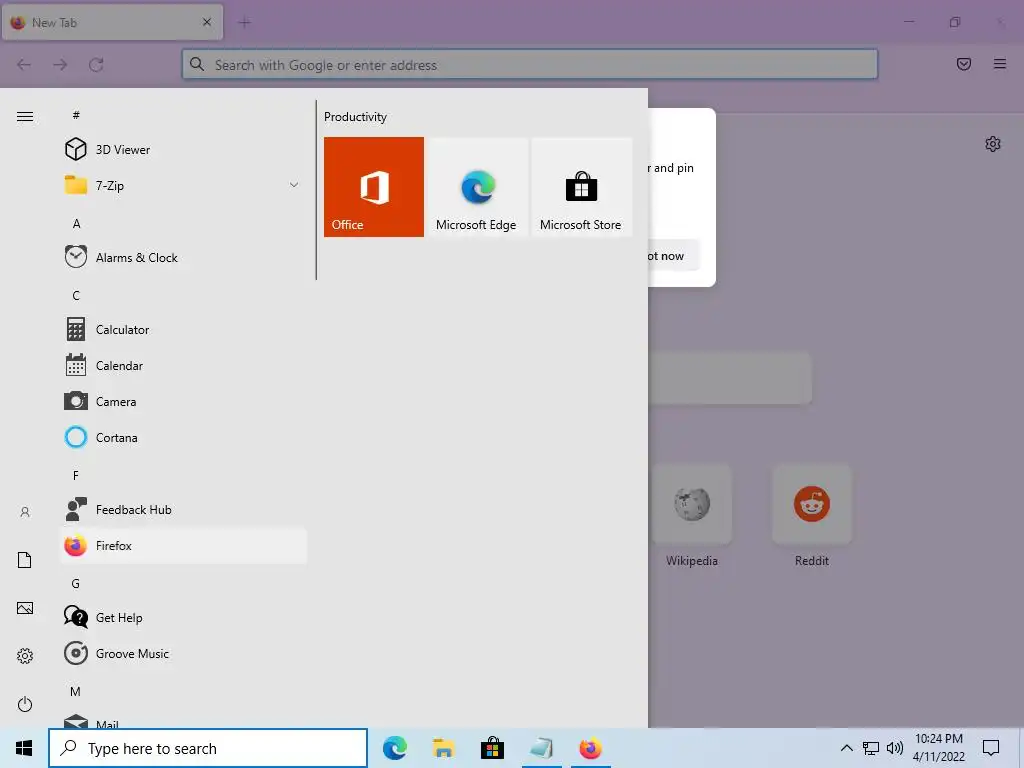Click the taskbar search box

pos(208,748)
